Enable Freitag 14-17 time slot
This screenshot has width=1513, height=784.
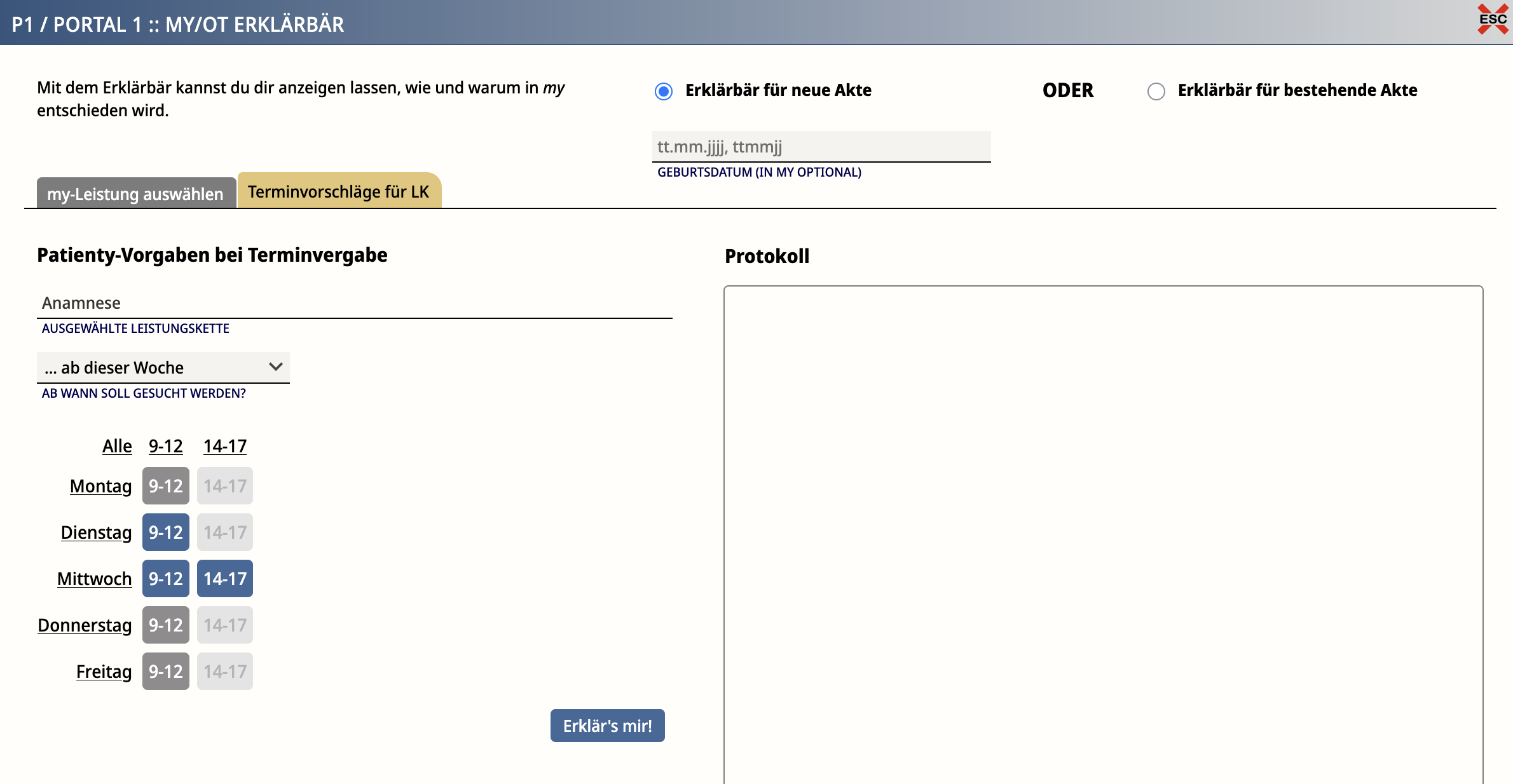(224, 672)
